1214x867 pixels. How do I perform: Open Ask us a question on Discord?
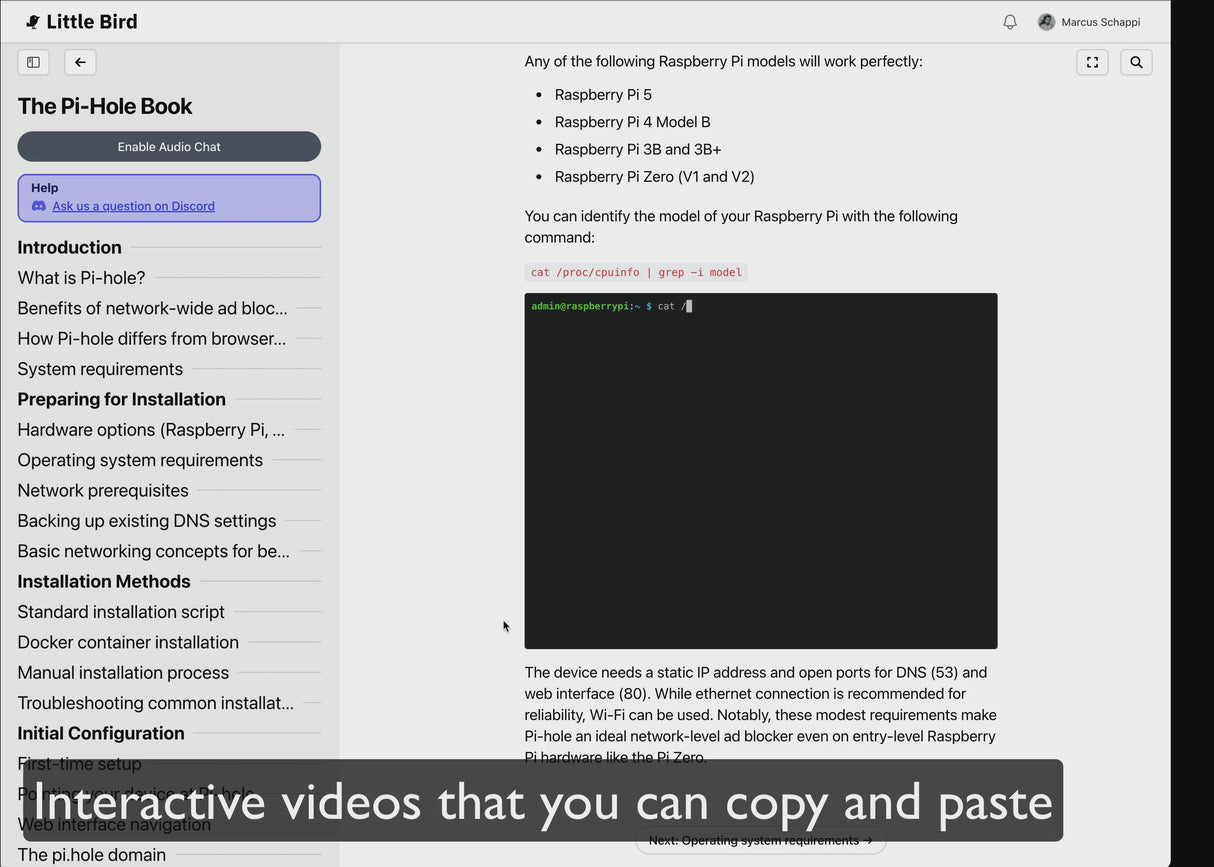(133, 206)
